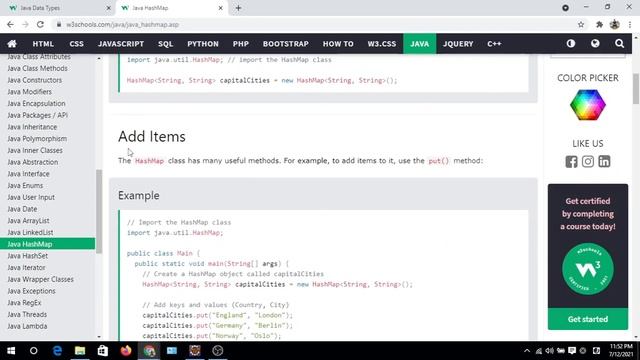Open Java Wrapper Classes link
Image resolution: width=640 pixels, height=360 pixels.
41,279
